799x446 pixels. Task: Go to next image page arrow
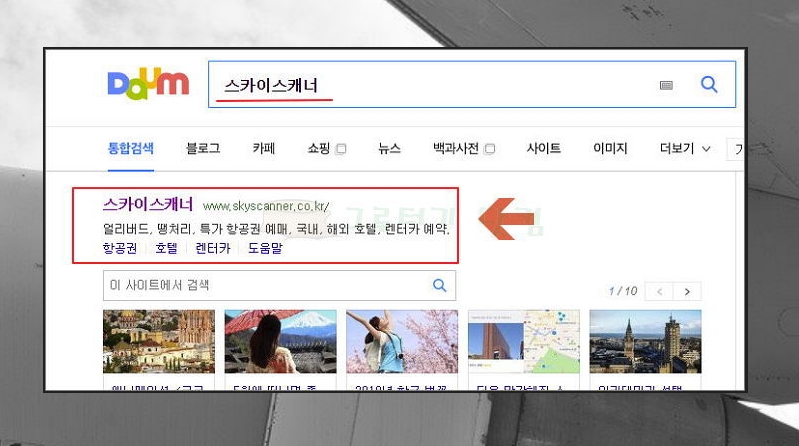pos(687,292)
